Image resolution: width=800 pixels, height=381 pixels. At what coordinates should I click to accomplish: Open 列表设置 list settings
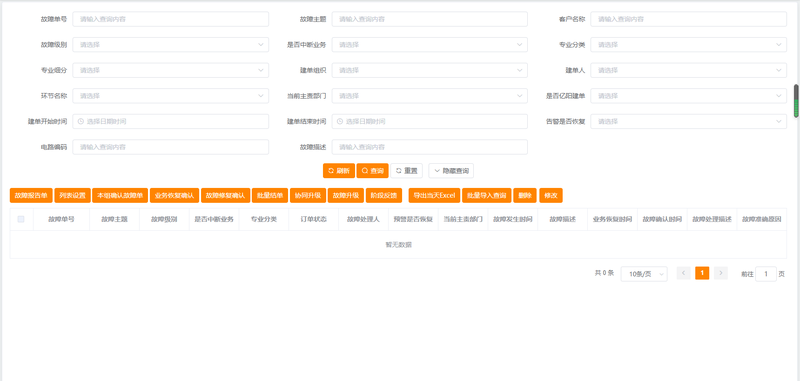click(72, 195)
